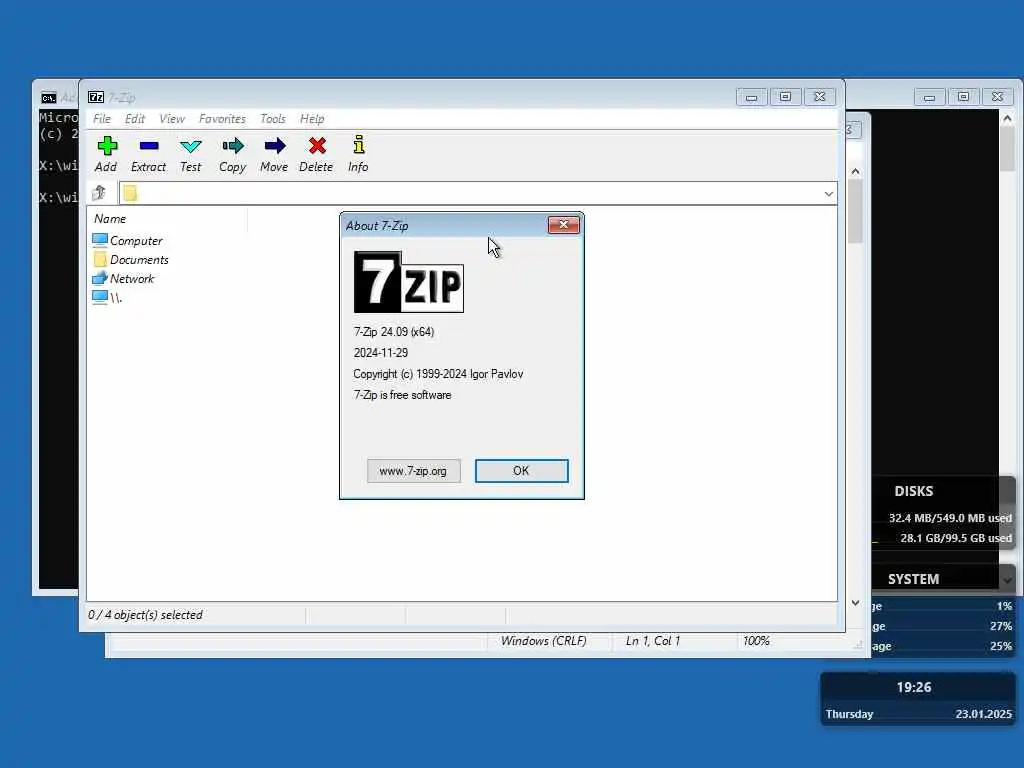Click the Copyright Igor Pavlov text
This screenshot has height=768, width=1024.
click(438, 374)
